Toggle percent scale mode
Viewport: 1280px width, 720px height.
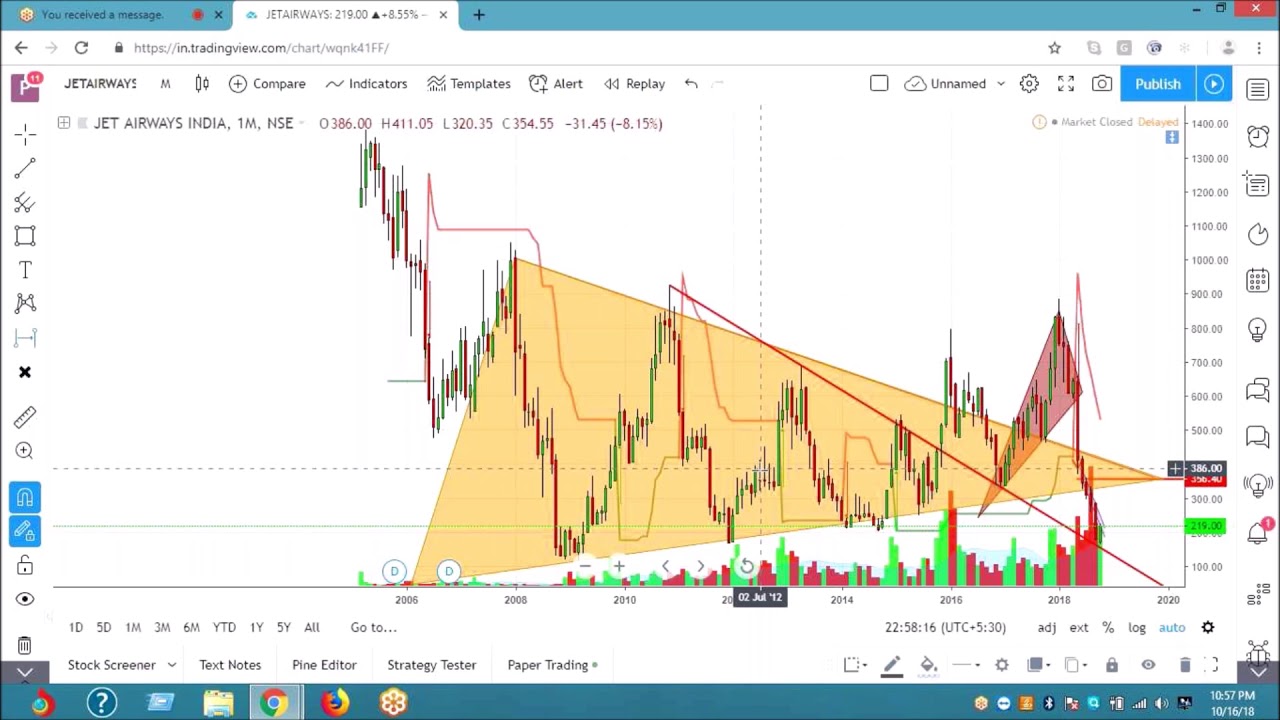click(1108, 628)
